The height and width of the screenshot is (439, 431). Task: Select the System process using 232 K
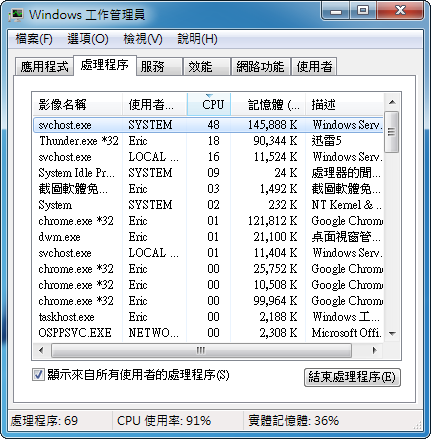pos(208,205)
